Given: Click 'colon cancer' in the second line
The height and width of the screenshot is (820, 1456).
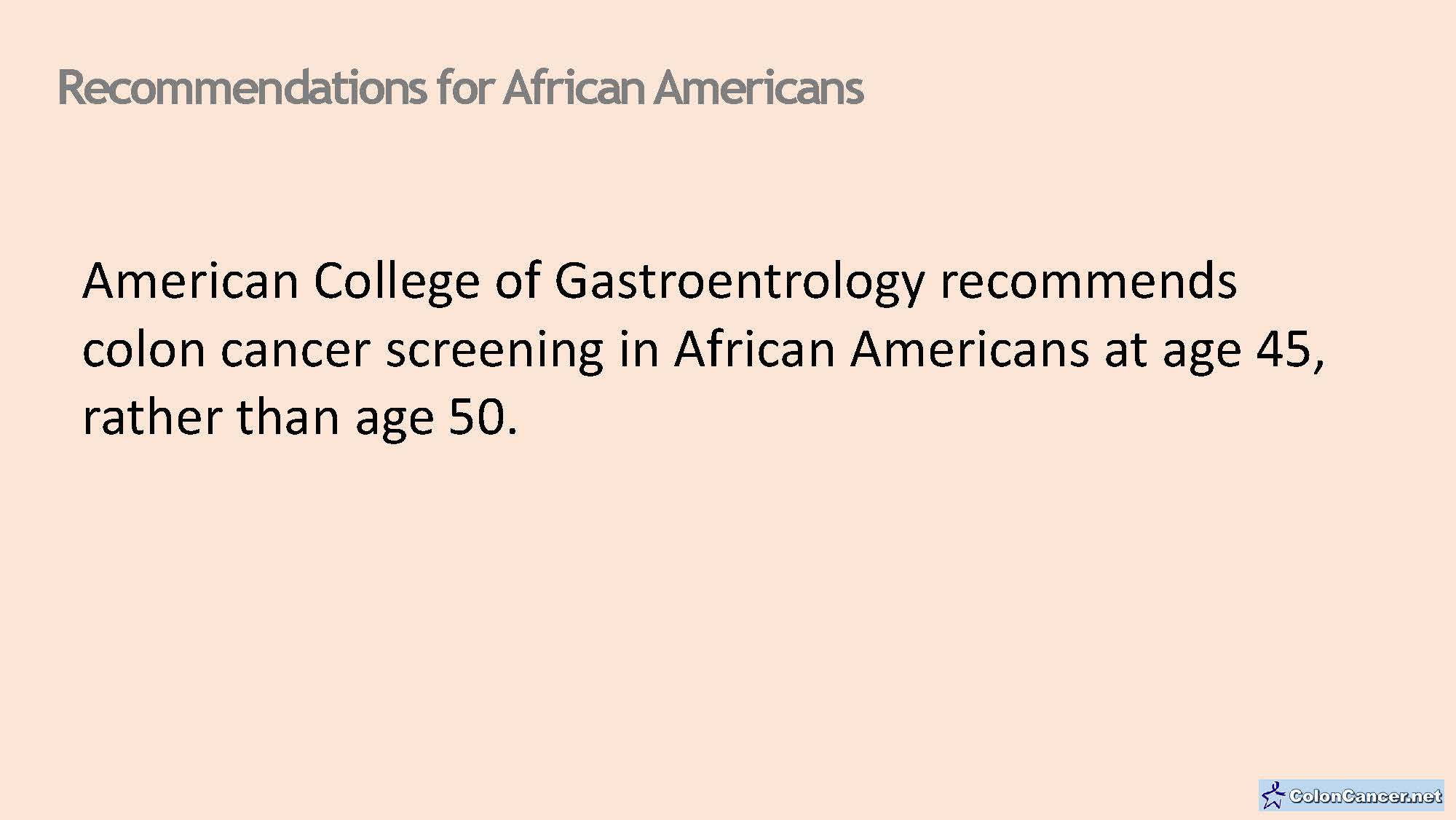Looking at the screenshot, I should [226, 350].
